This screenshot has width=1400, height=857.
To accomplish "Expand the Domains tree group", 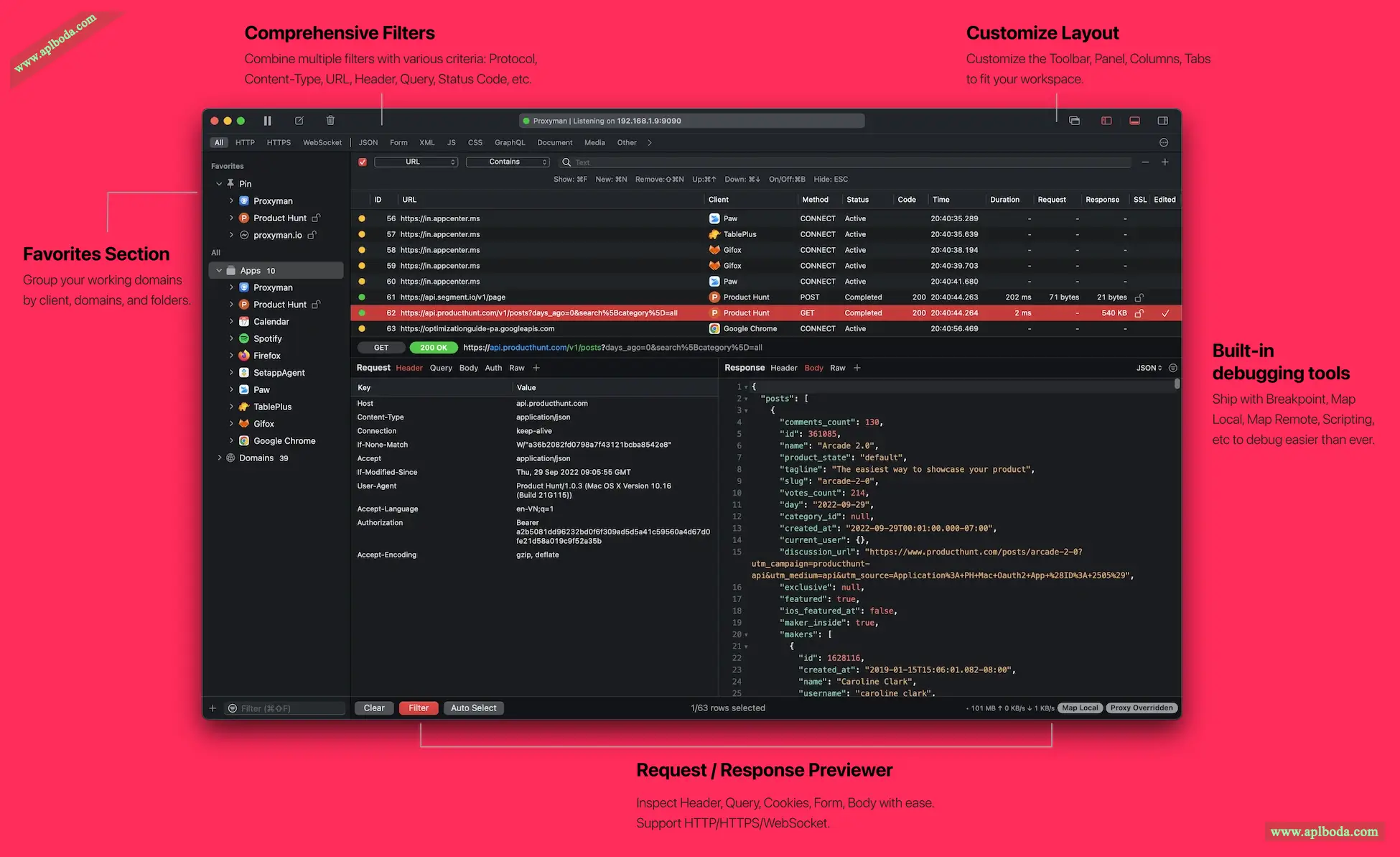I will pos(220,458).
